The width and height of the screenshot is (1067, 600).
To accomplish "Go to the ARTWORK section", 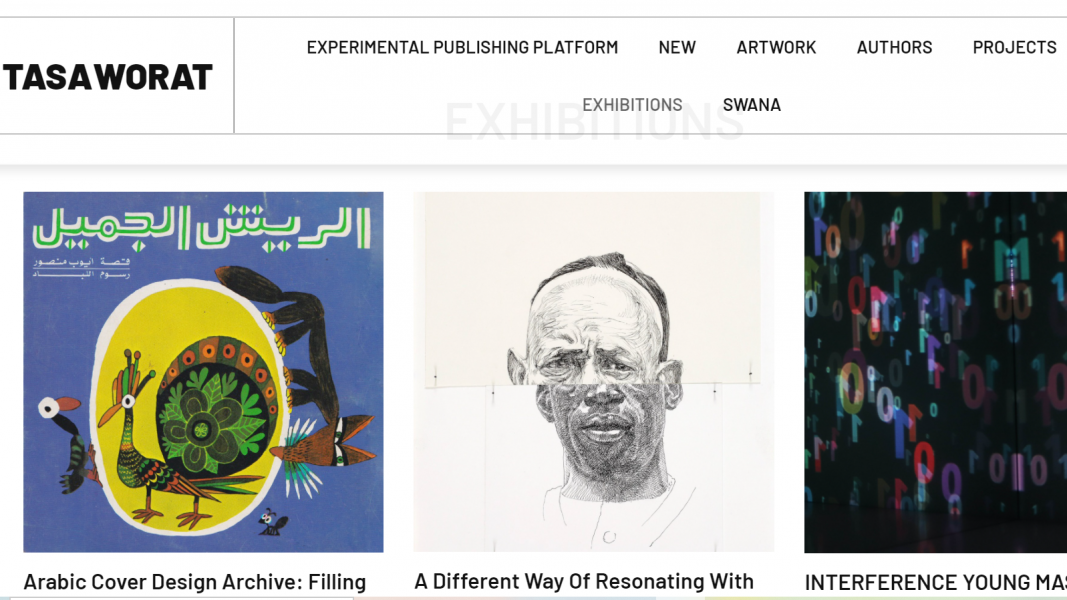I will click(x=776, y=48).
